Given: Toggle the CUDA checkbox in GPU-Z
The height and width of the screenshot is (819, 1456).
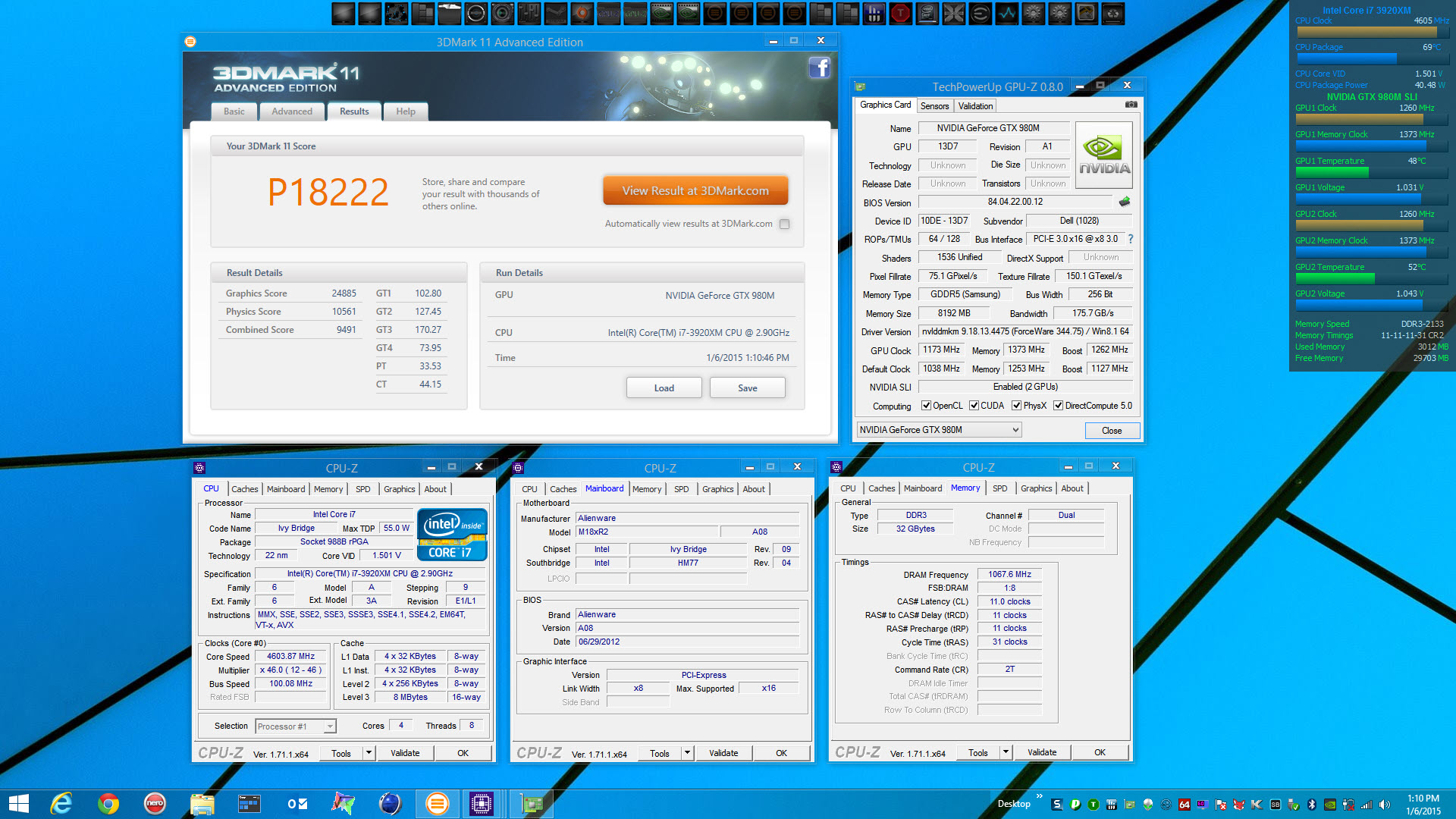Looking at the screenshot, I should pos(974,406).
